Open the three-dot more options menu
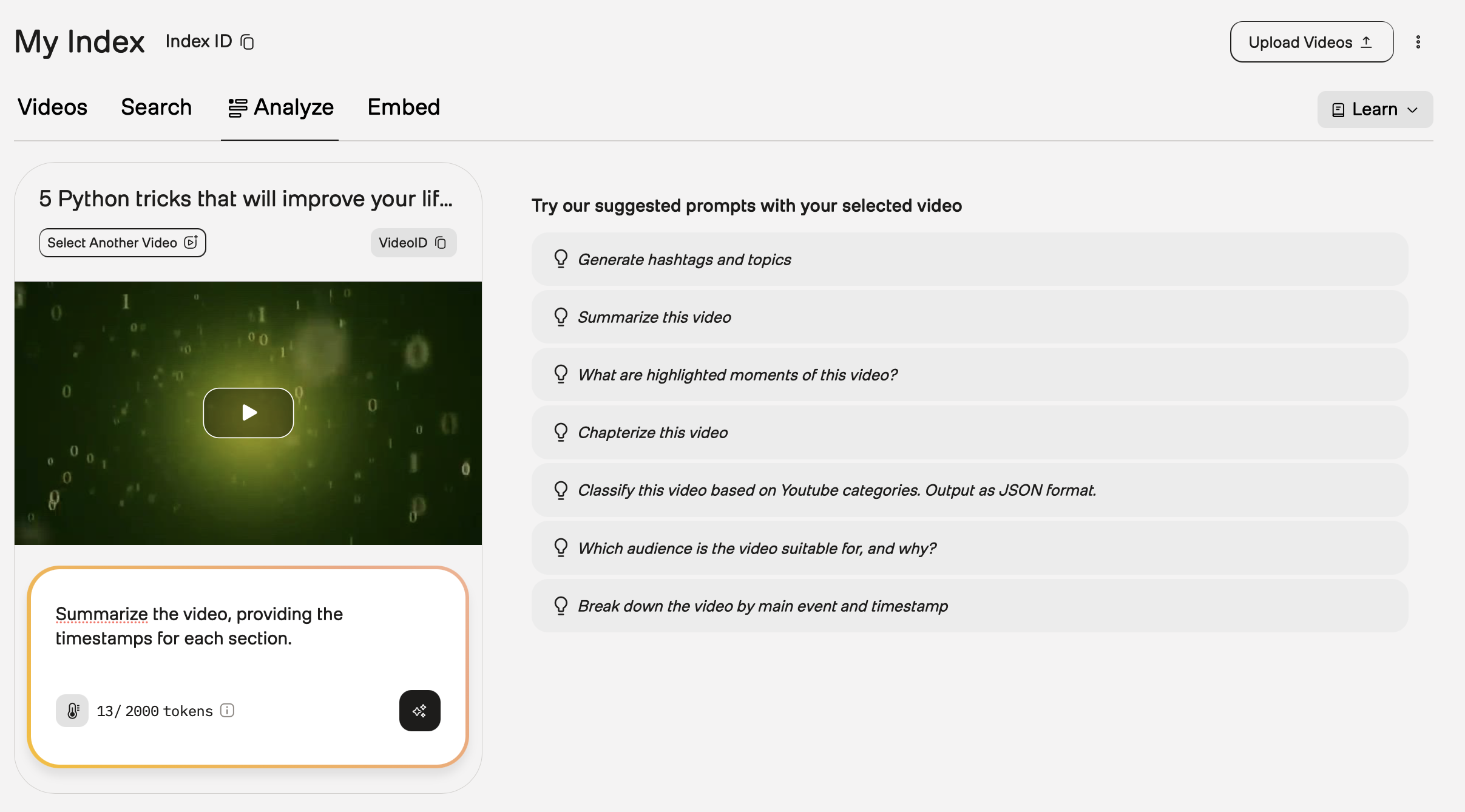 pyautogui.click(x=1418, y=42)
